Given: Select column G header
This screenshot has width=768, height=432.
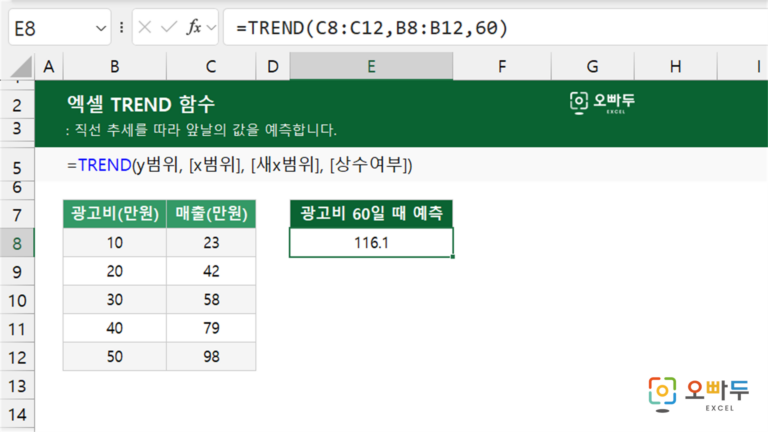Looking at the screenshot, I should pyautogui.click(x=593, y=67).
